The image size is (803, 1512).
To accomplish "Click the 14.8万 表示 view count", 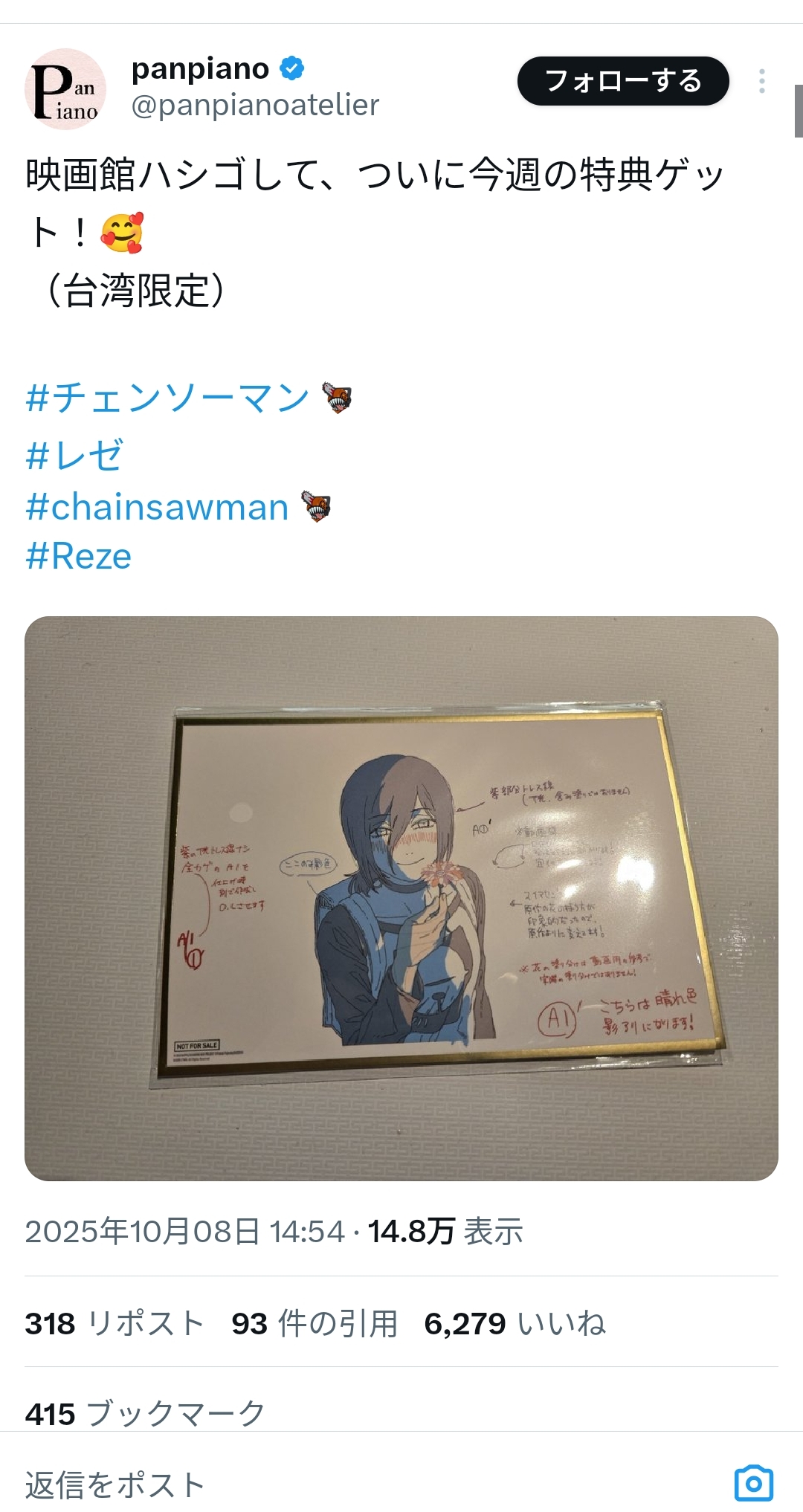I will [x=445, y=1232].
